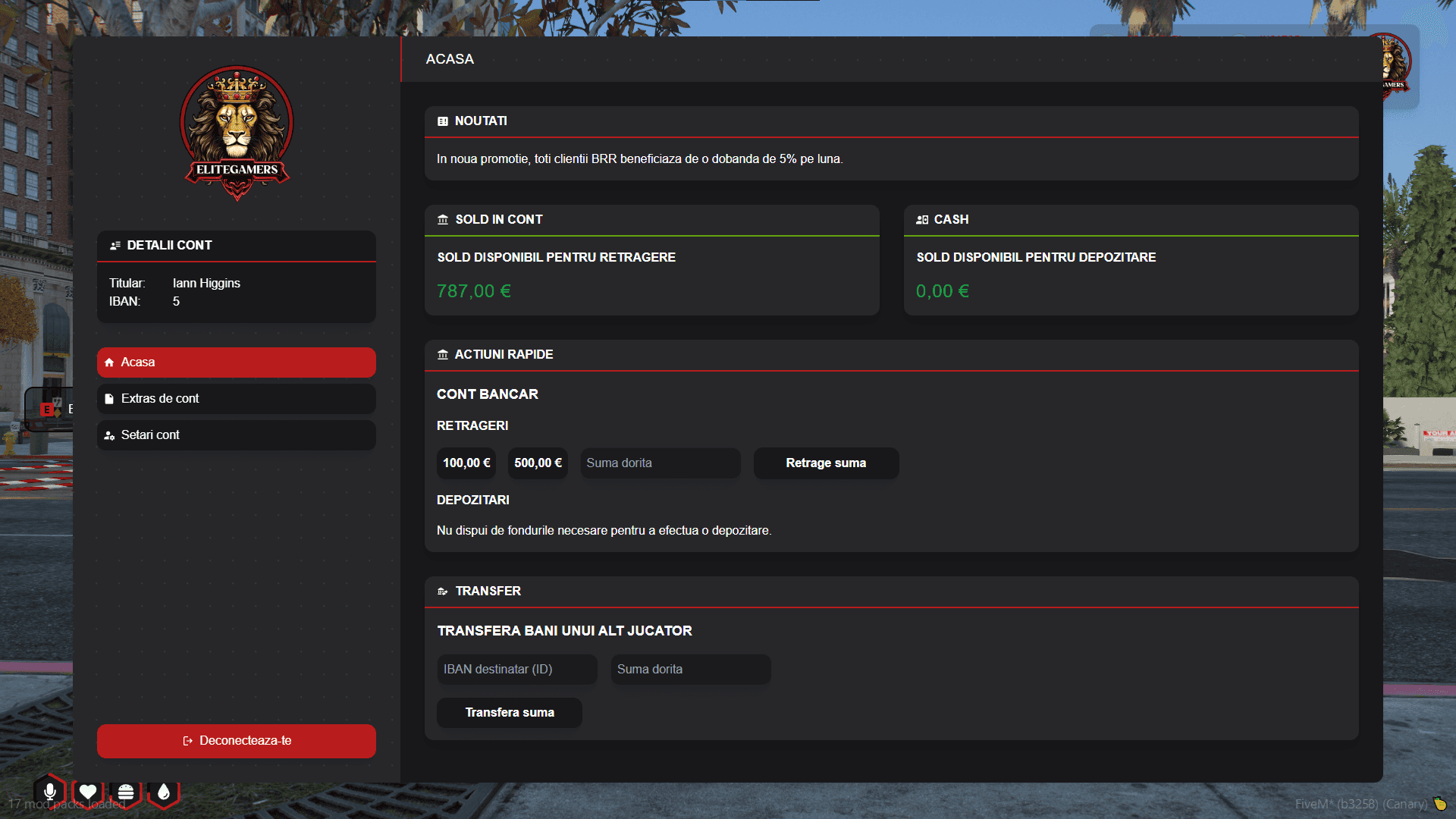Click the icon beside DETALII CONT
The image size is (1456, 819).
(115, 246)
